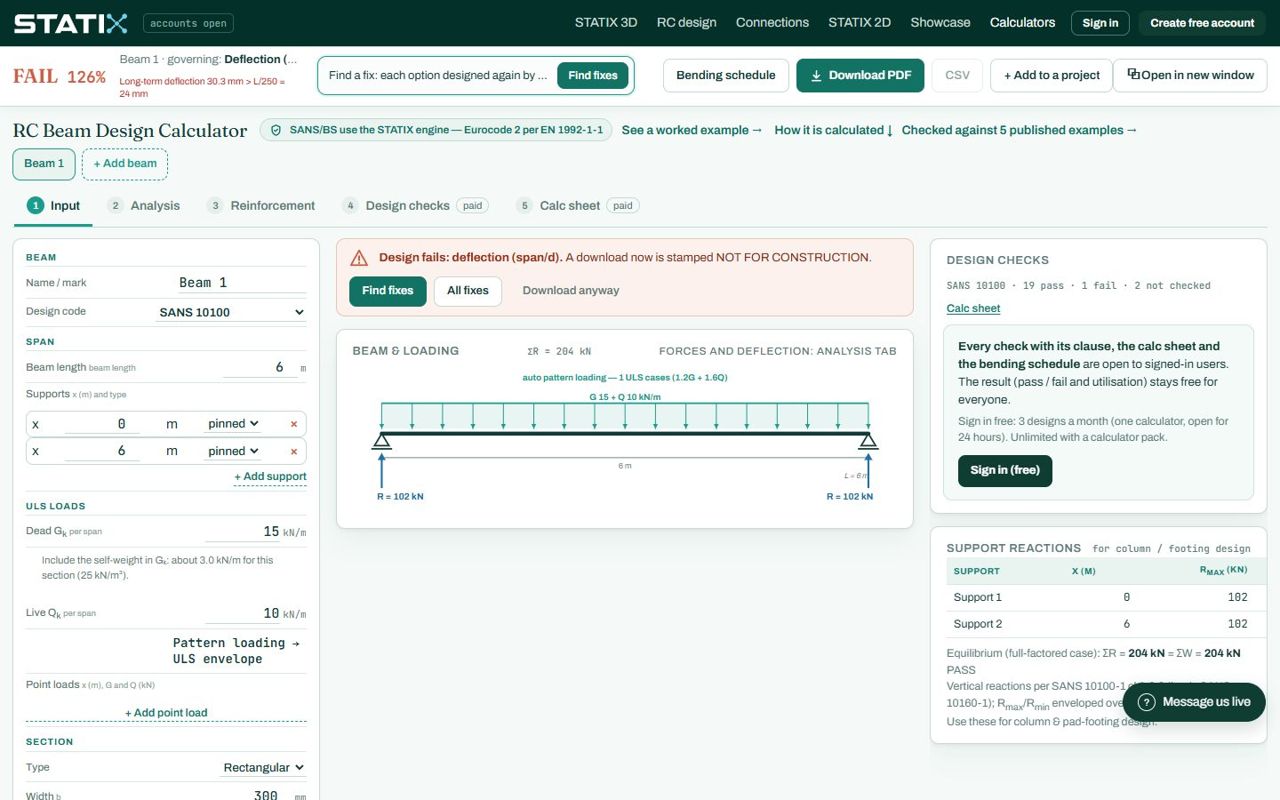The height and width of the screenshot is (800, 1280).
Task: Click All fixes in the fail banner
Action: 468,291
